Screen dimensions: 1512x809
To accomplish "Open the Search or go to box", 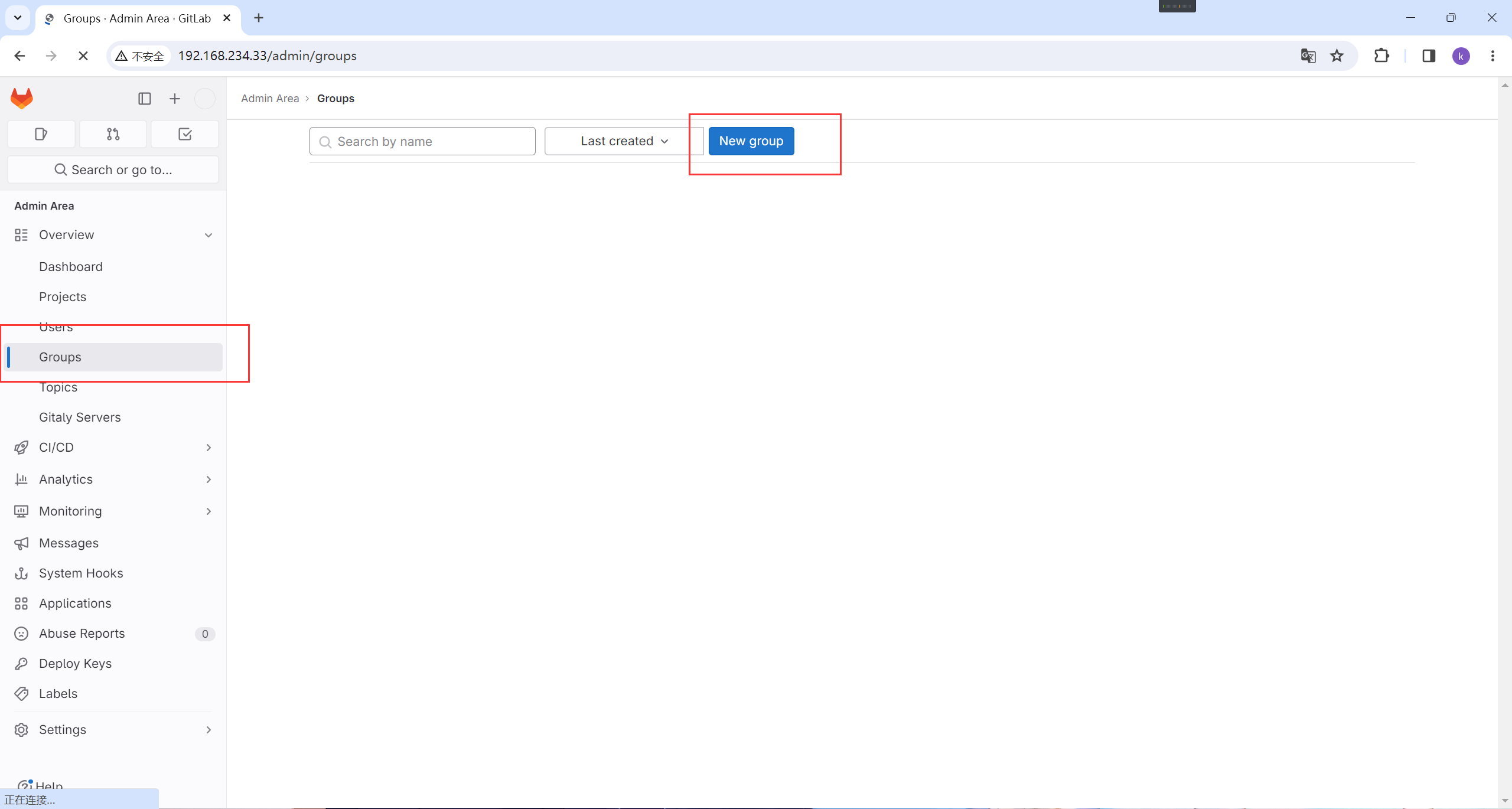I will (113, 170).
